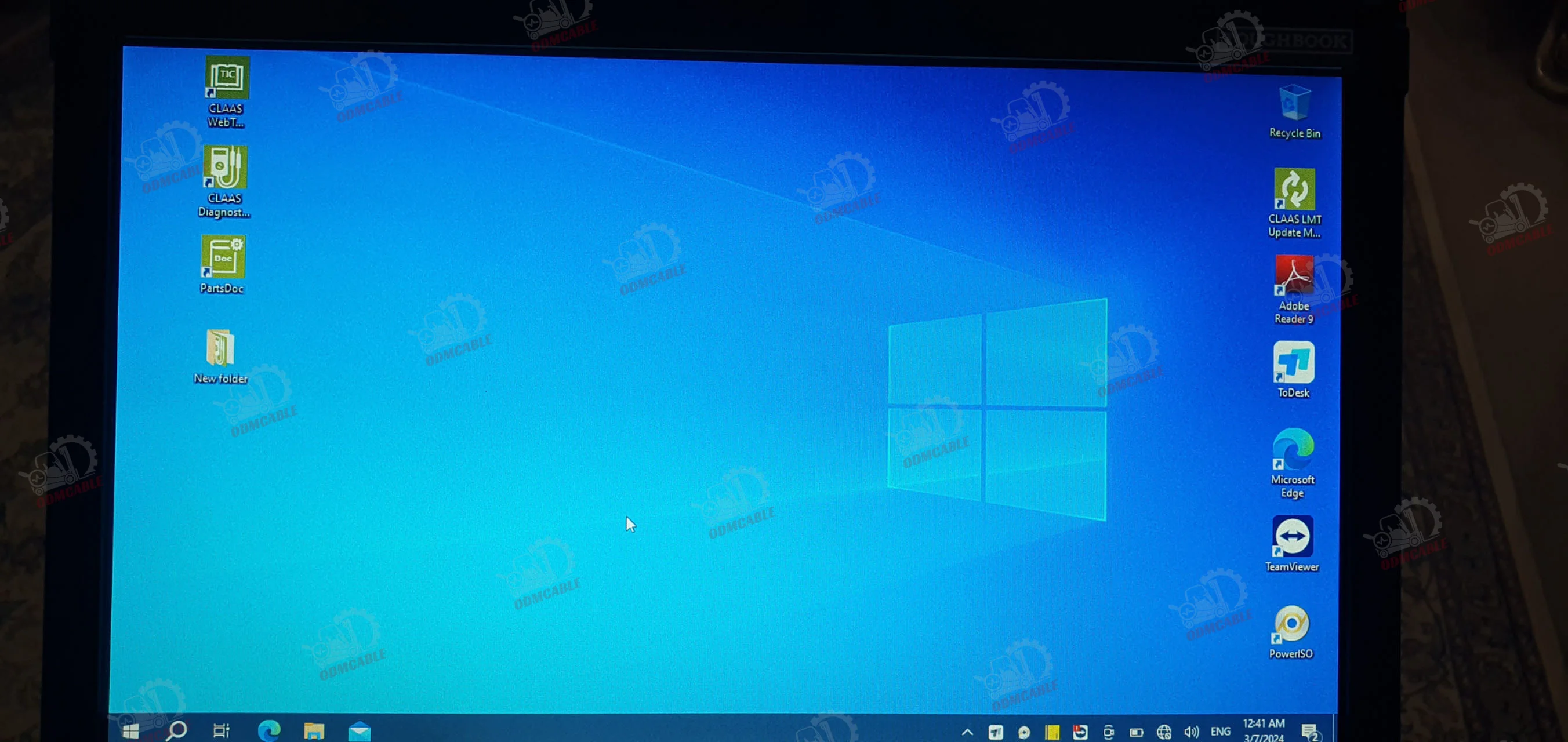The height and width of the screenshot is (742, 1568).
Task: Launch File Explorer from the taskbar
Action: tap(314, 730)
